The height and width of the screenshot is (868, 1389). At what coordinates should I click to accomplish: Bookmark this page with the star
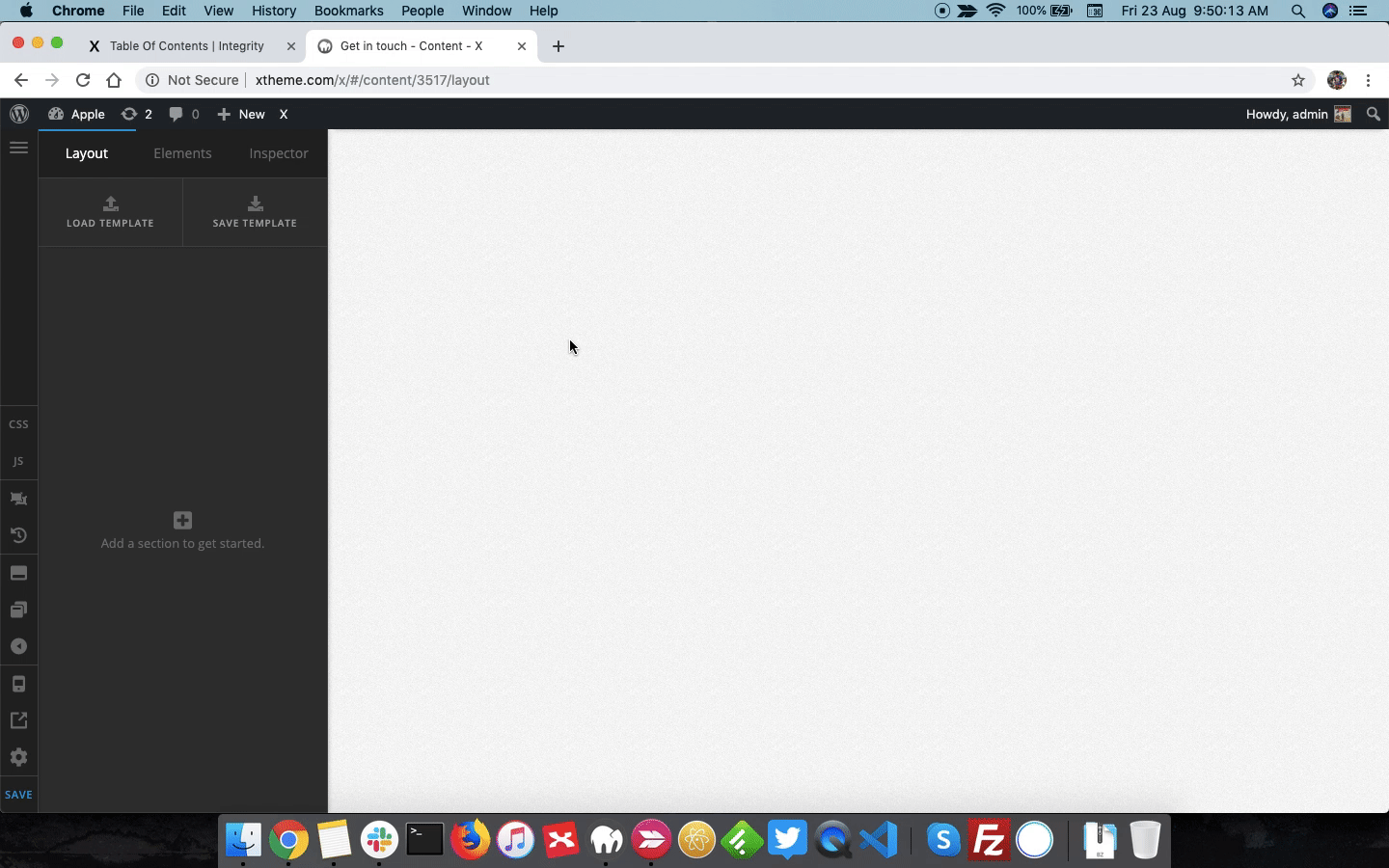[x=1298, y=80]
